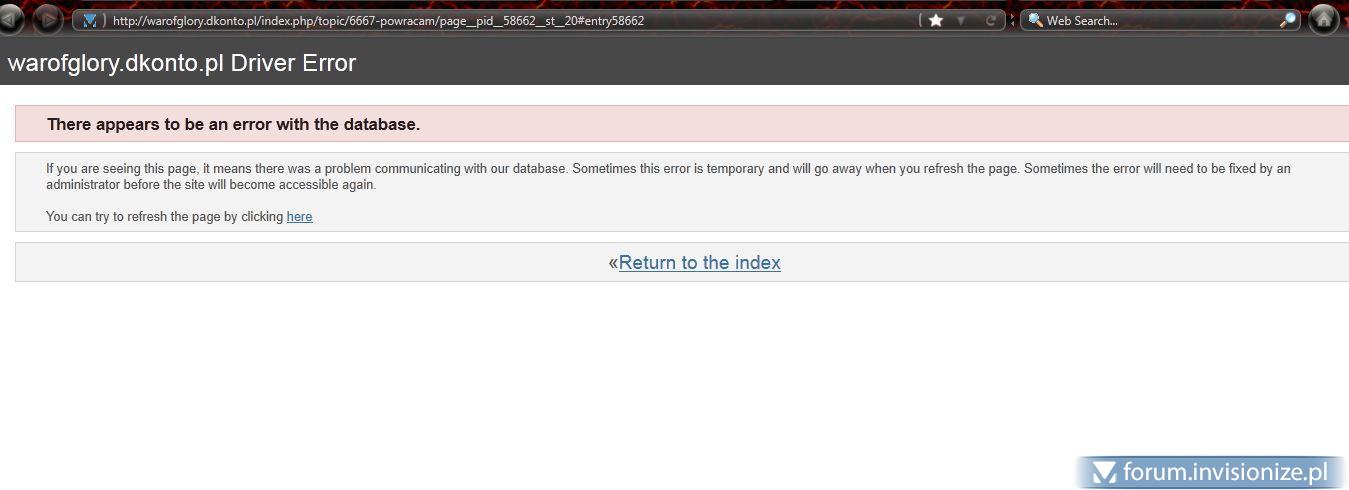Open the home page via house icon

coord(1323,19)
